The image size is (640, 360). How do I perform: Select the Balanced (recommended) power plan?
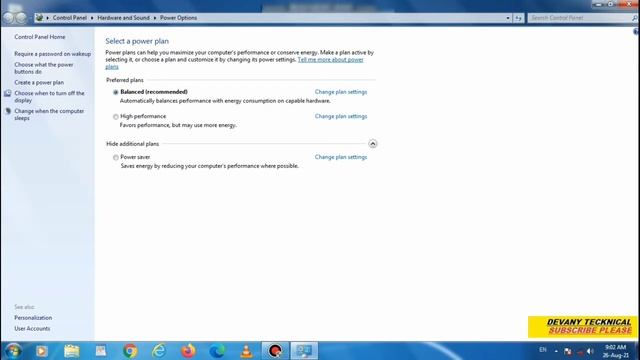pyautogui.click(x=116, y=92)
